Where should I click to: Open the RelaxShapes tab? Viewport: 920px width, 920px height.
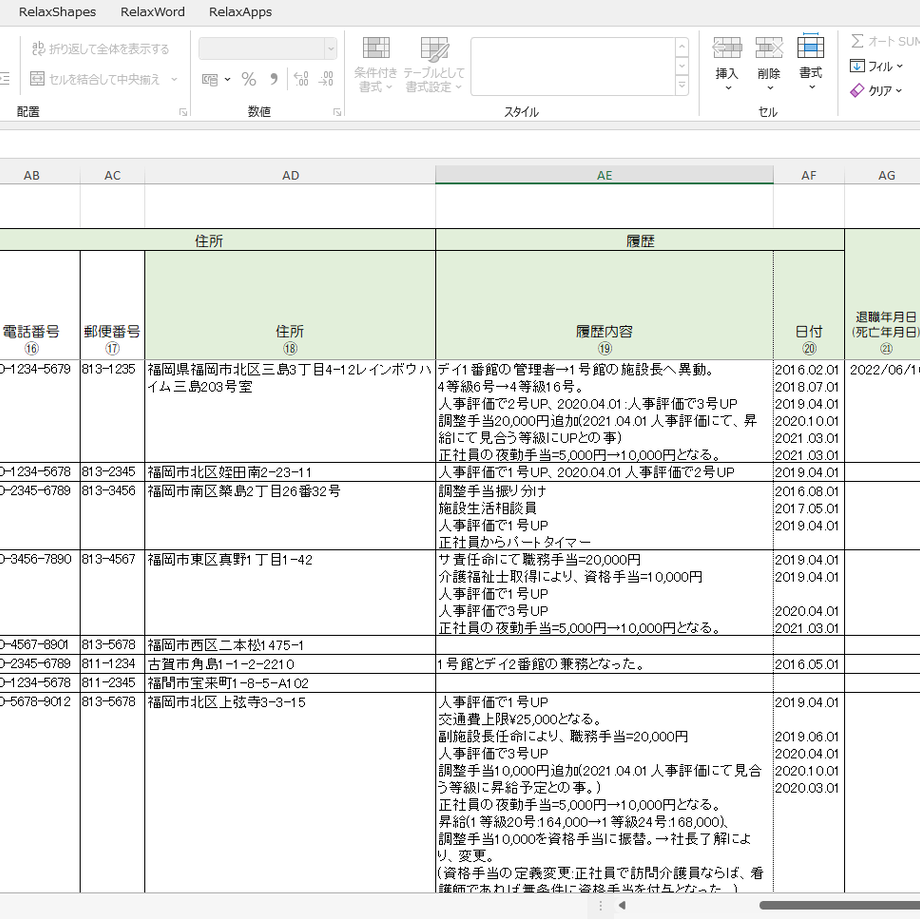point(58,12)
